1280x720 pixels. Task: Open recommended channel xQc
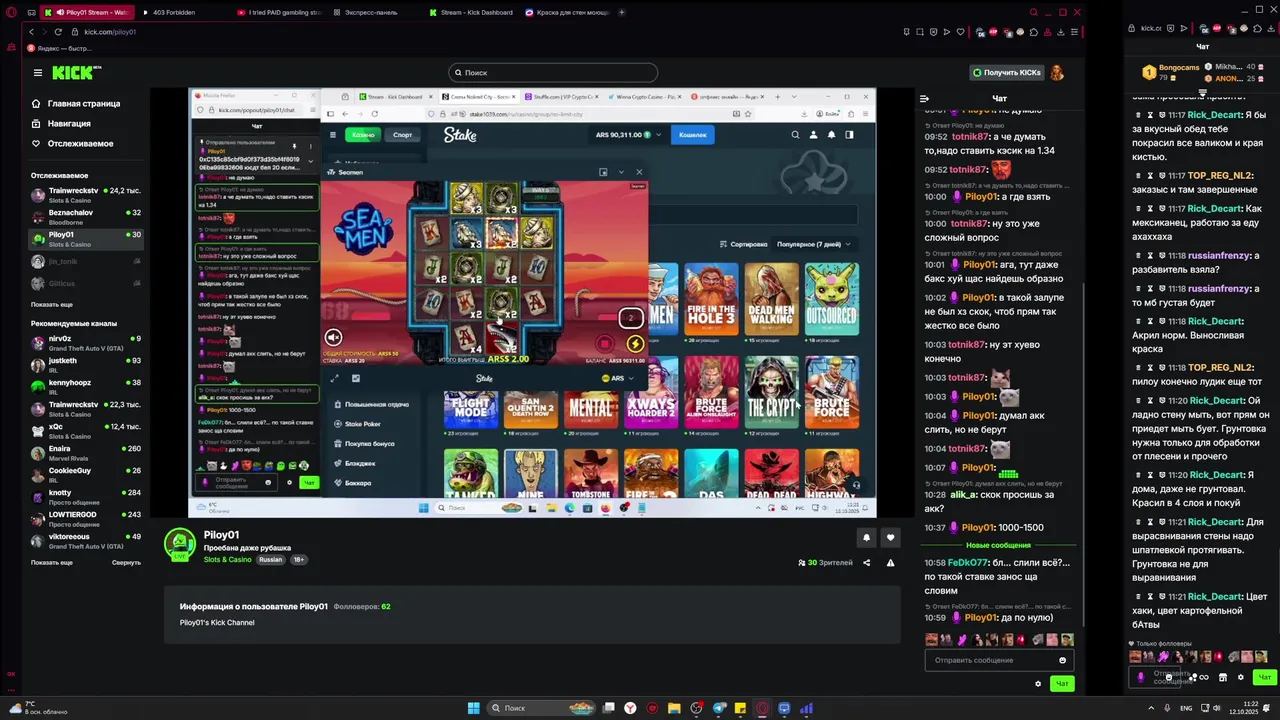pyautogui.click(x=86, y=430)
